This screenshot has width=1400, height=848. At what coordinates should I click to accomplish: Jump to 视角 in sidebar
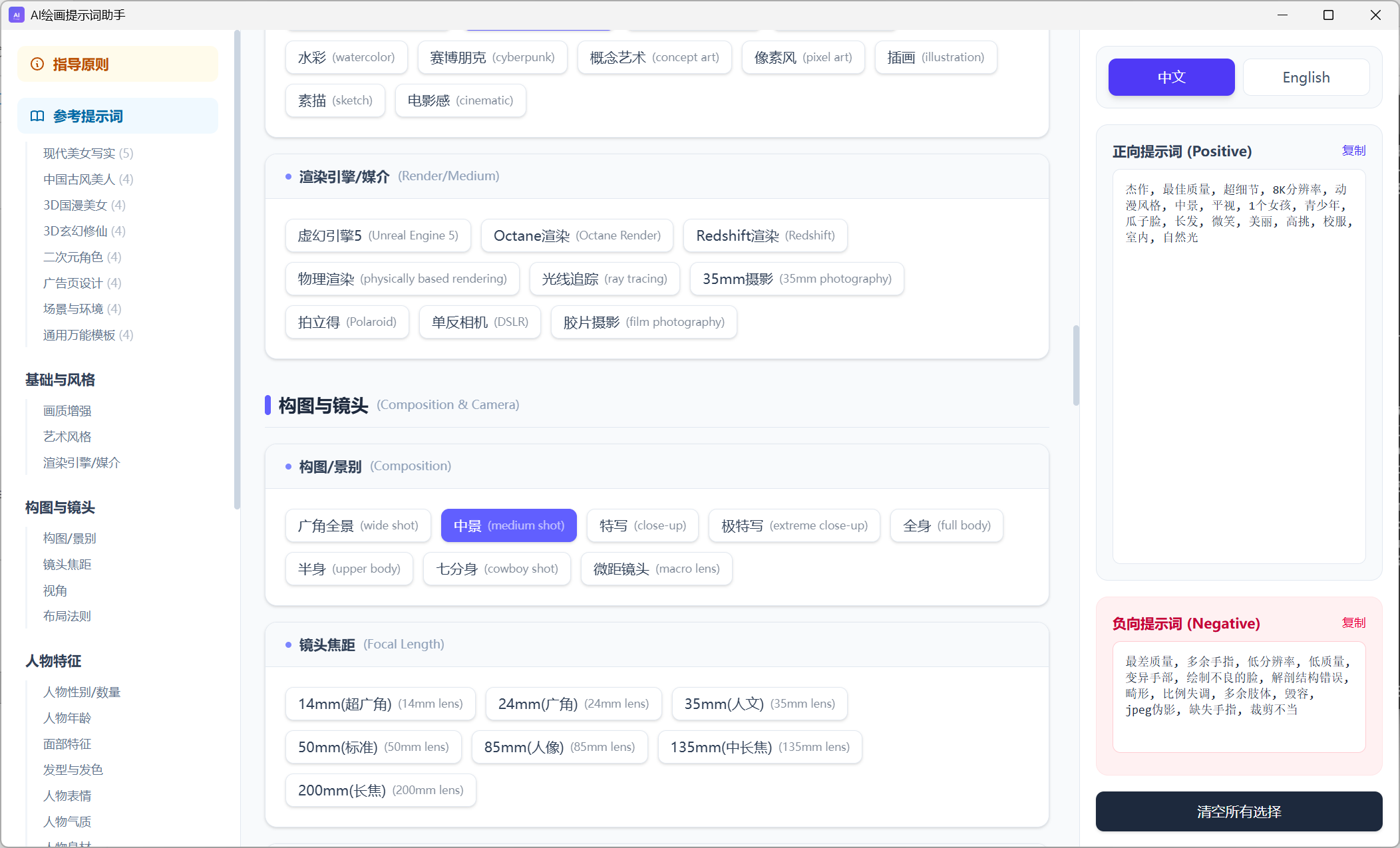tap(55, 591)
